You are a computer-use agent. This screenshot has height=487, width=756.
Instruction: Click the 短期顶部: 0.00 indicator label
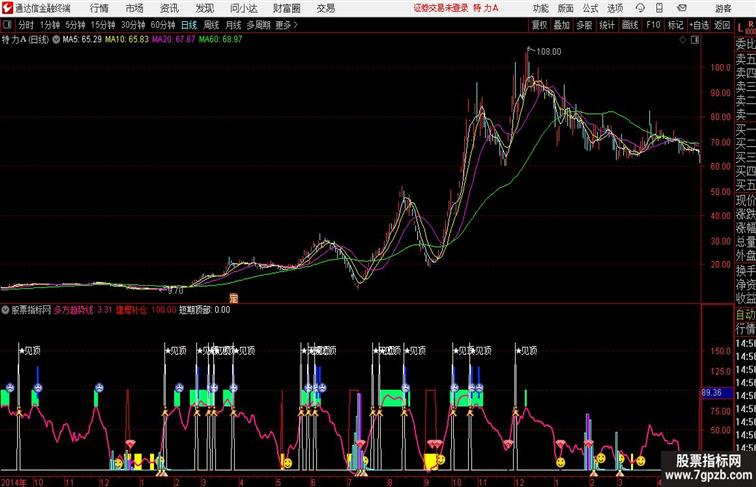pyautogui.click(x=204, y=310)
